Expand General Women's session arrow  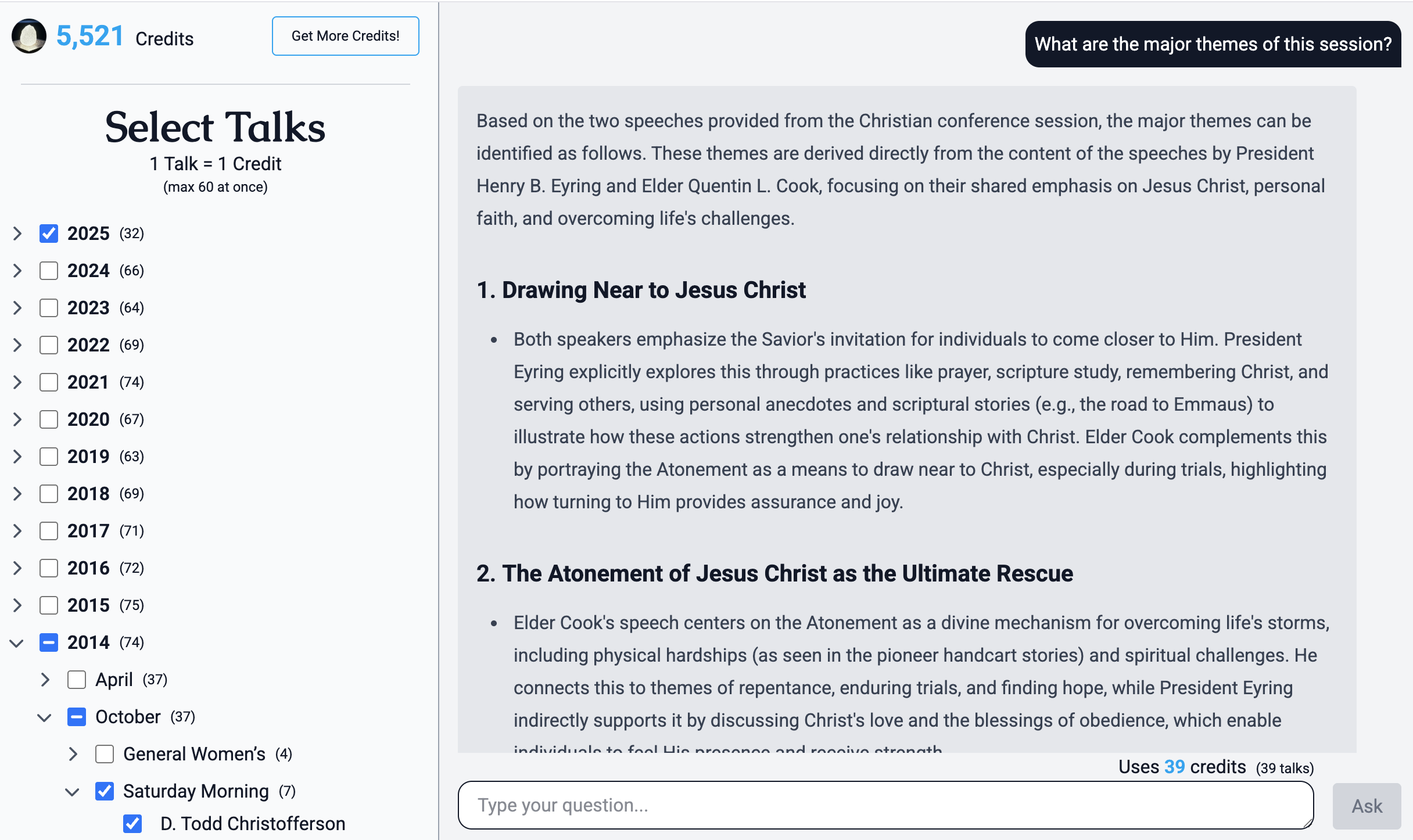pyautogui.click(x=73, y=754)
